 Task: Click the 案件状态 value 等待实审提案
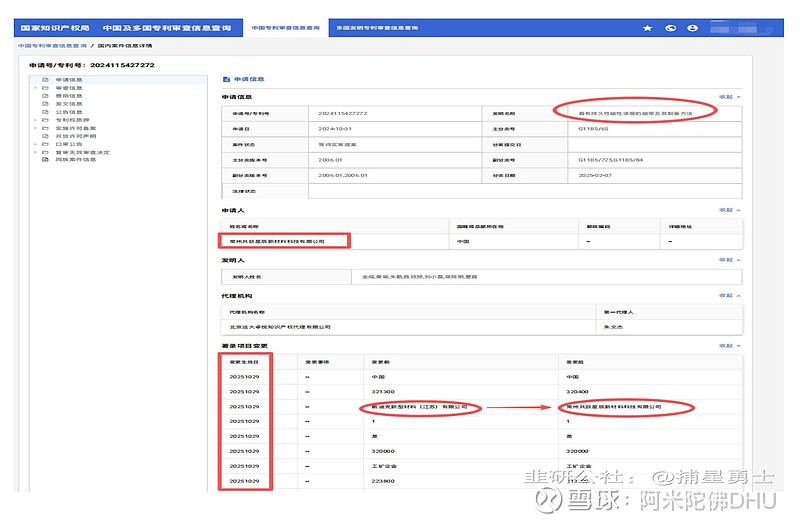tap(337, 145)
